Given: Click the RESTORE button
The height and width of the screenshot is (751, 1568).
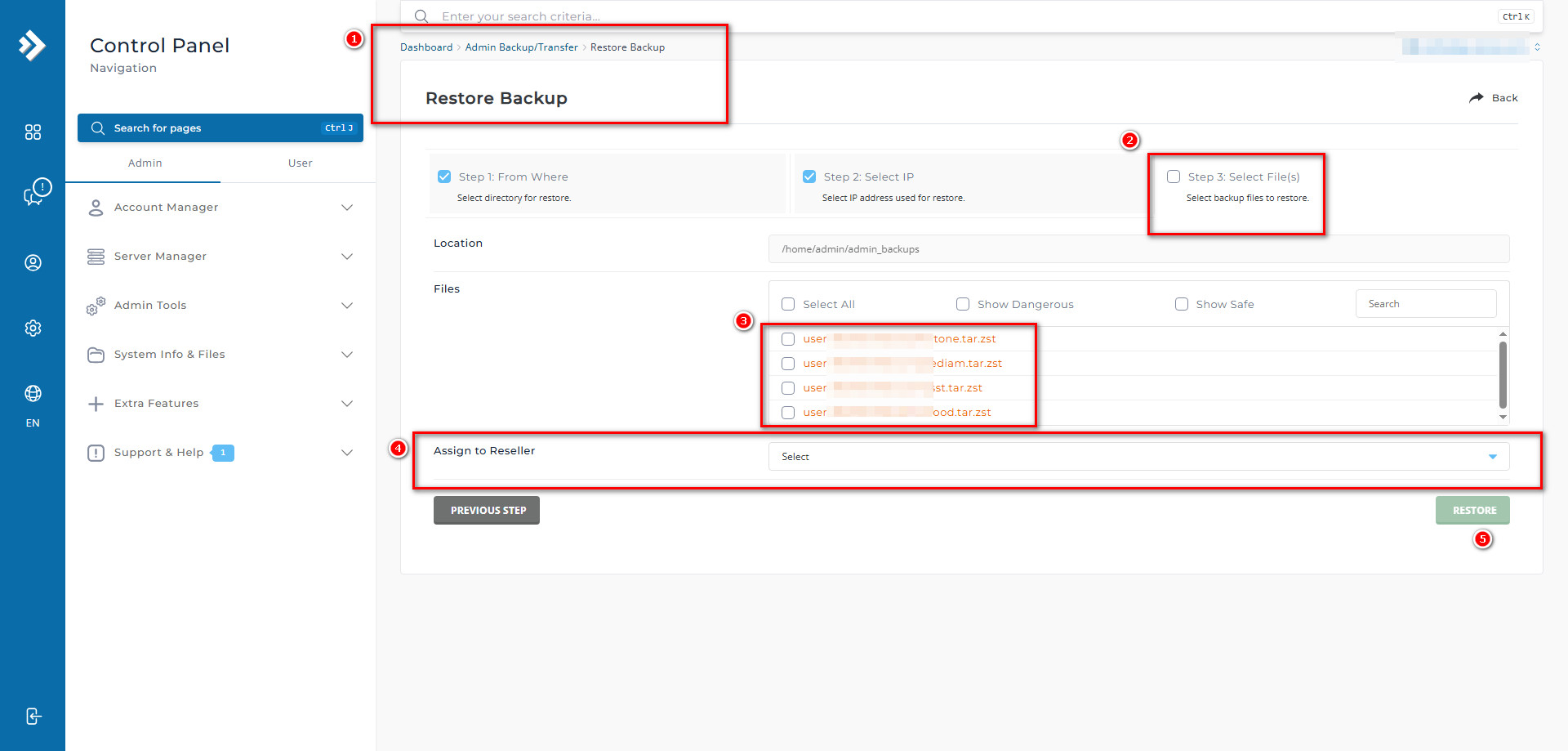Looking at the screenshot, I should (x=1472, y=509).
